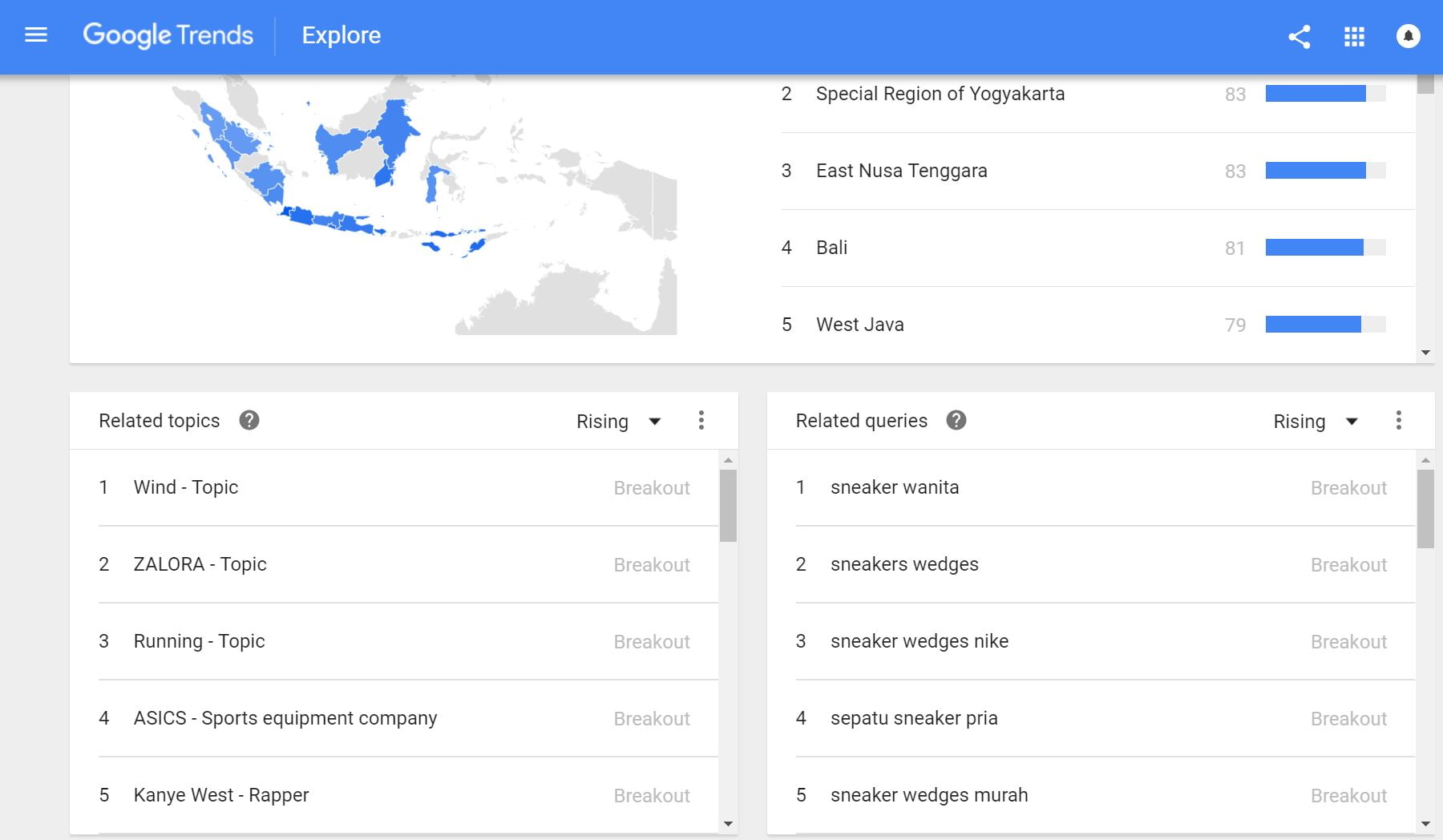Screen dimensions: 1443x840
Task: Open the Explore page link
Action: pyautogui.click(x=341, y=35)
